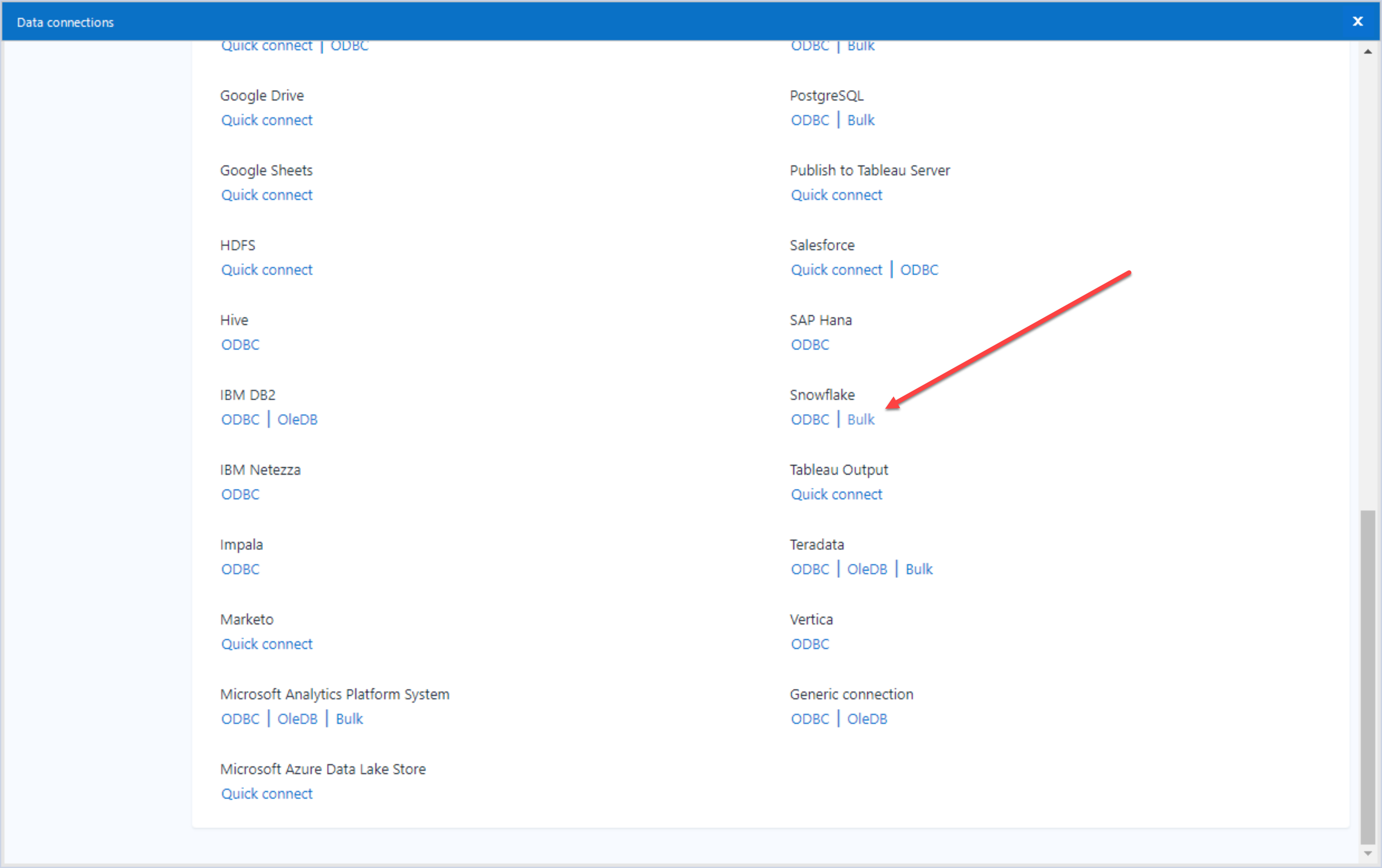Open the Salesforce ODBC connection

pyautogui.click(x=918, y=269)
